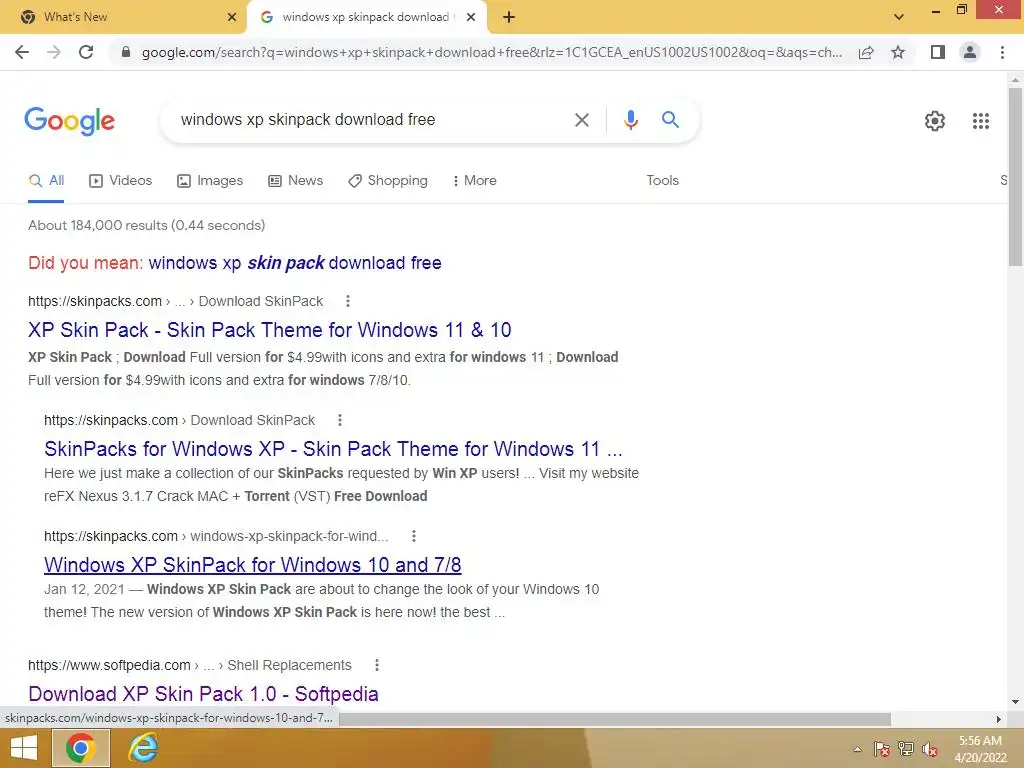Image resolution: width=1024 pixels, height=768 pixels.
Task: Clear the search box with the X
Action: pos(581,120)
